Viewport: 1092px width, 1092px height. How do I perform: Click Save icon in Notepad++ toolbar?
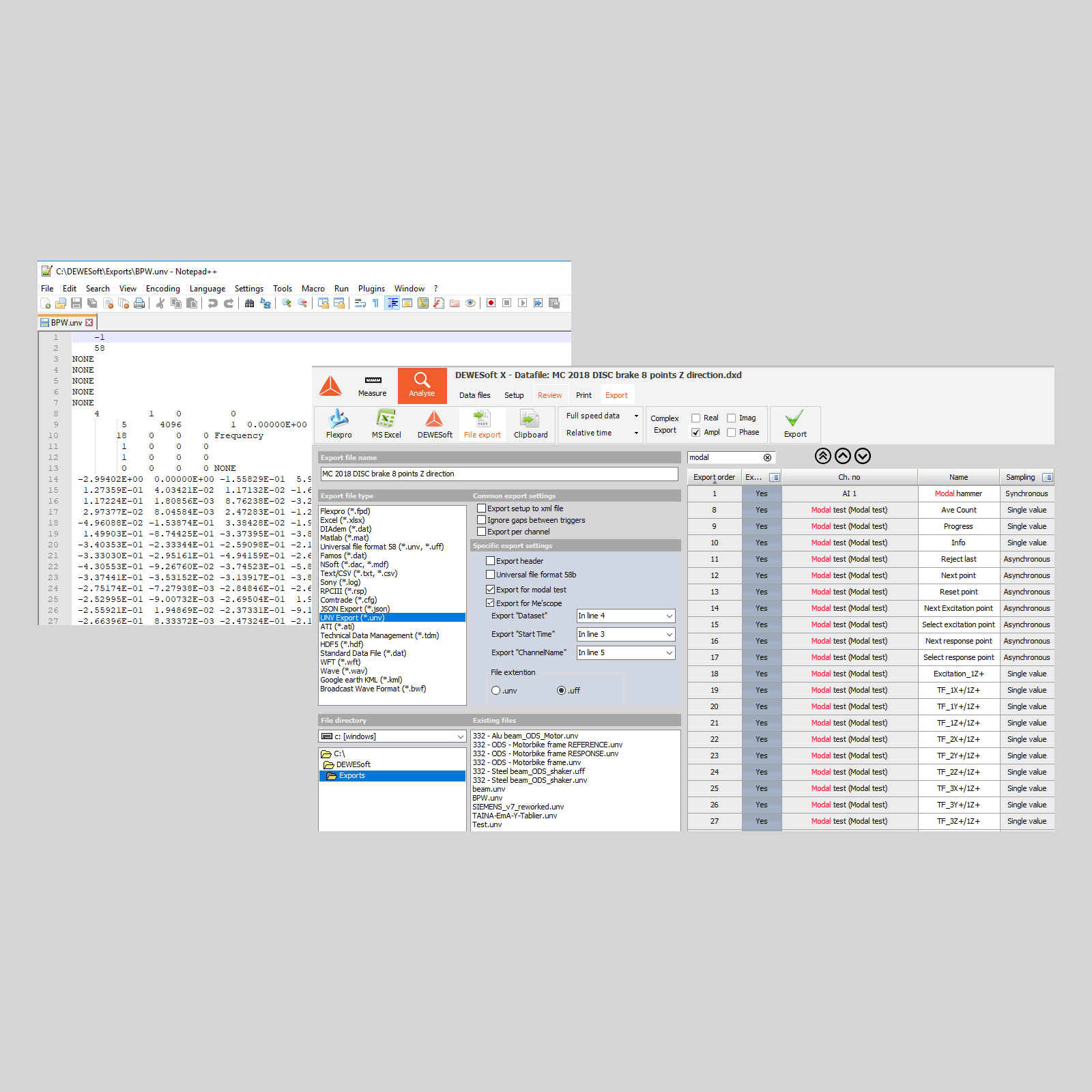coord(76,303)
